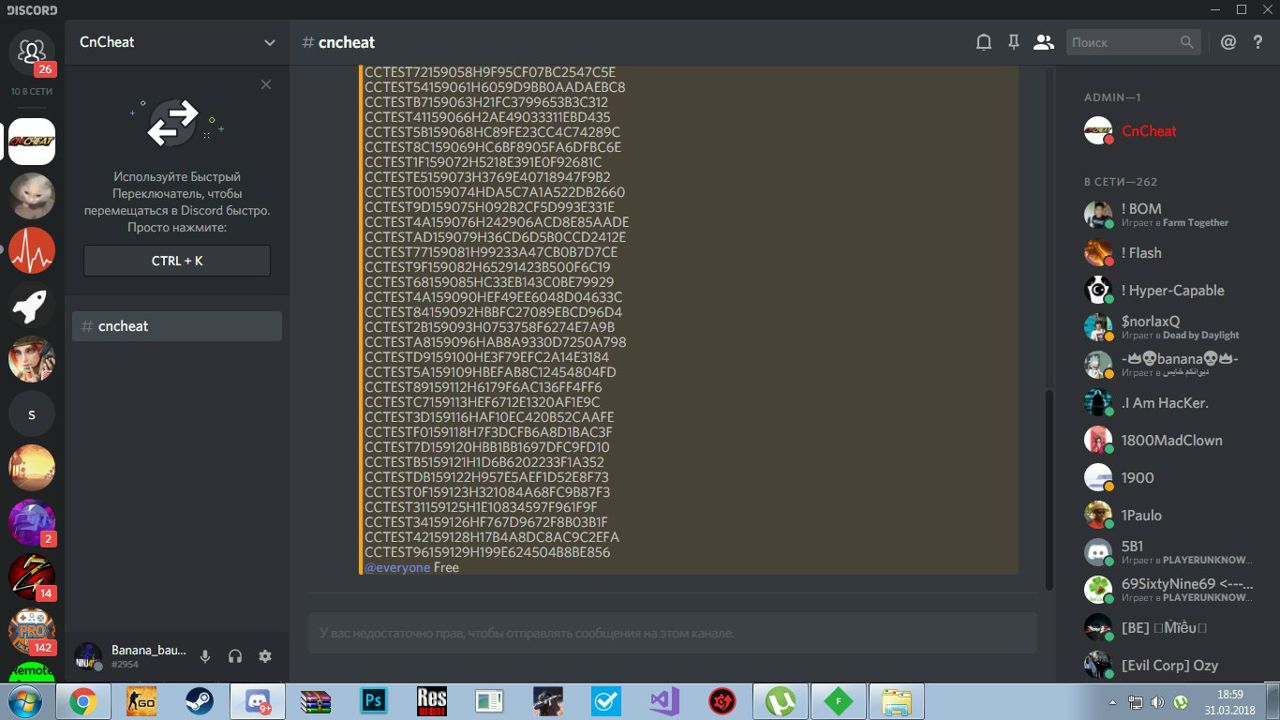This screenshot has height=720, width=1280.
Task: Dismiss the Quick Switcher tip
Action: [266, 85]
